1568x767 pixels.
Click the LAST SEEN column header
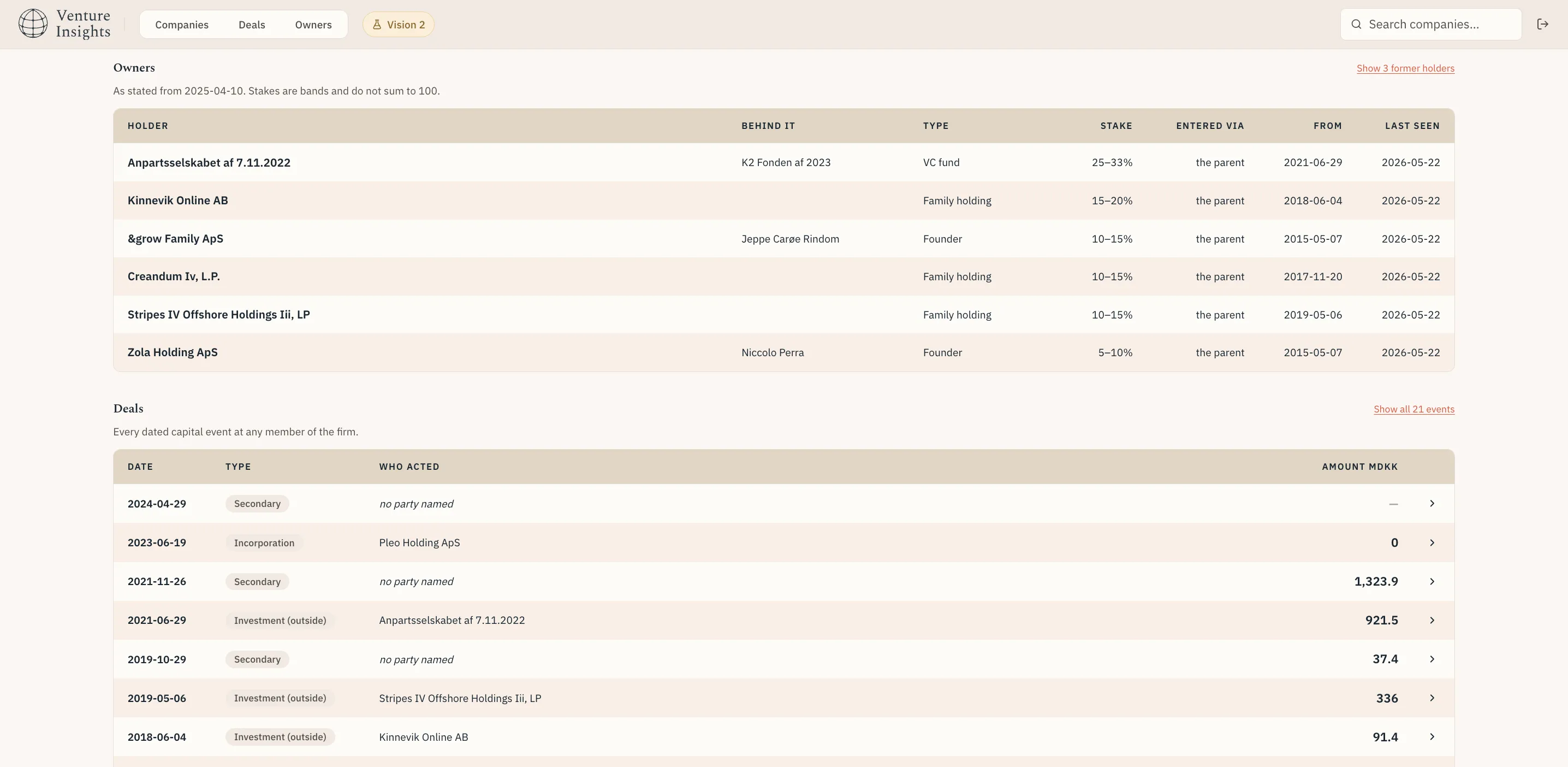pos(1412,126)
